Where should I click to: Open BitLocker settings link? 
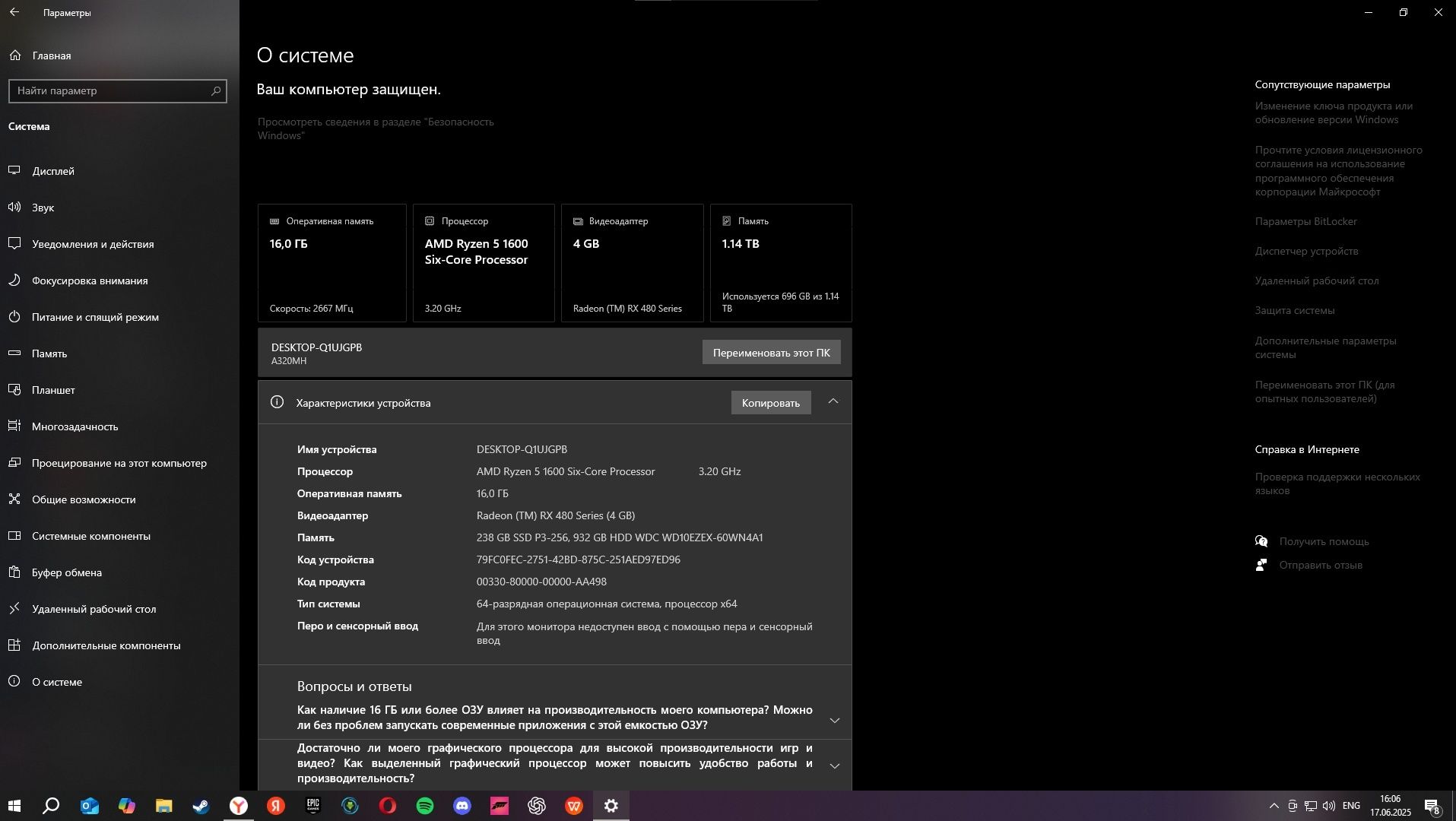(x=1305, y=221)
